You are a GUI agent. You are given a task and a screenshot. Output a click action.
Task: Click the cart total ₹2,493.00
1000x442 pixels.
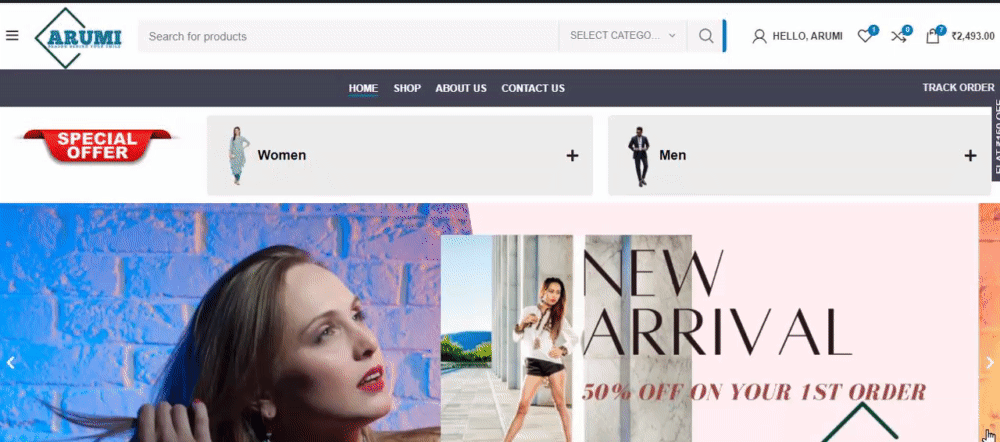coord(973,36)
